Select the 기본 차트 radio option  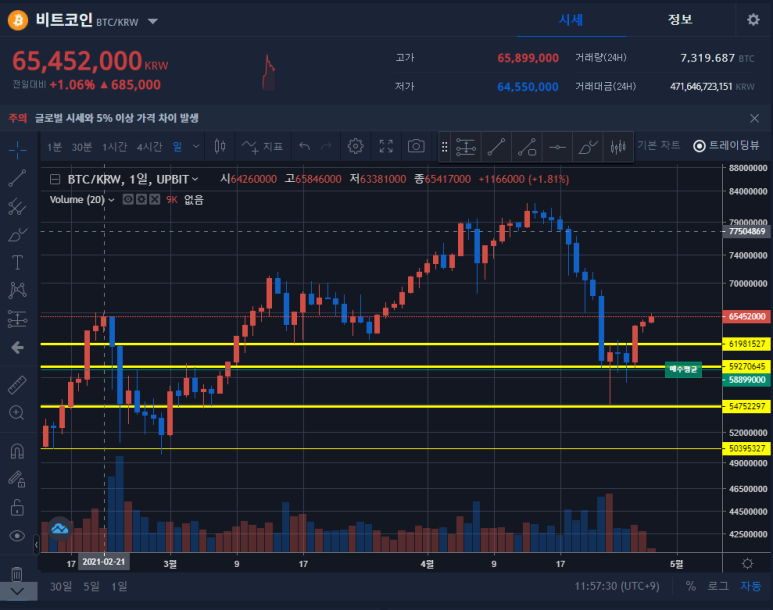coord(658,145)
